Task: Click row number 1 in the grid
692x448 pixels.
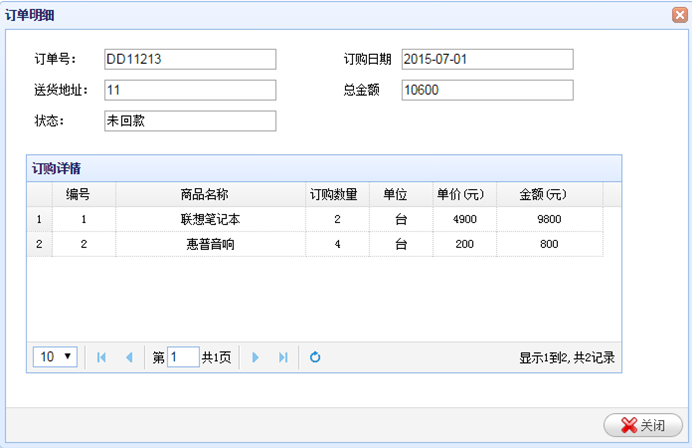Action: click(x=40, y=219)
